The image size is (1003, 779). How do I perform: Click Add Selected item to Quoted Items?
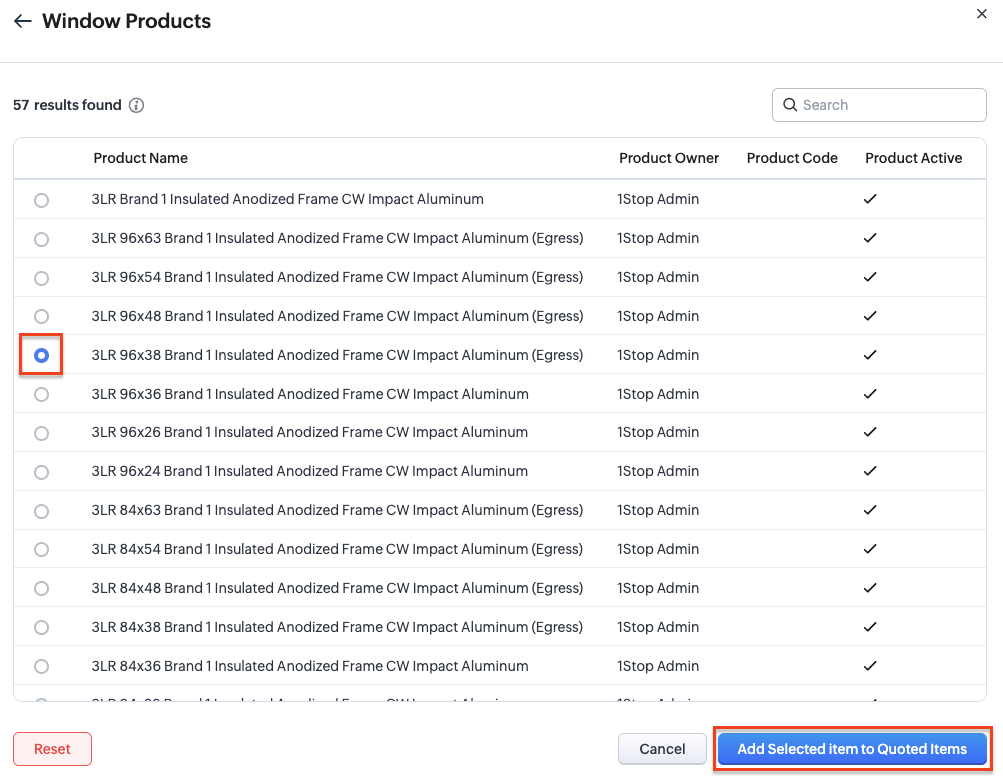click(851, 749)
